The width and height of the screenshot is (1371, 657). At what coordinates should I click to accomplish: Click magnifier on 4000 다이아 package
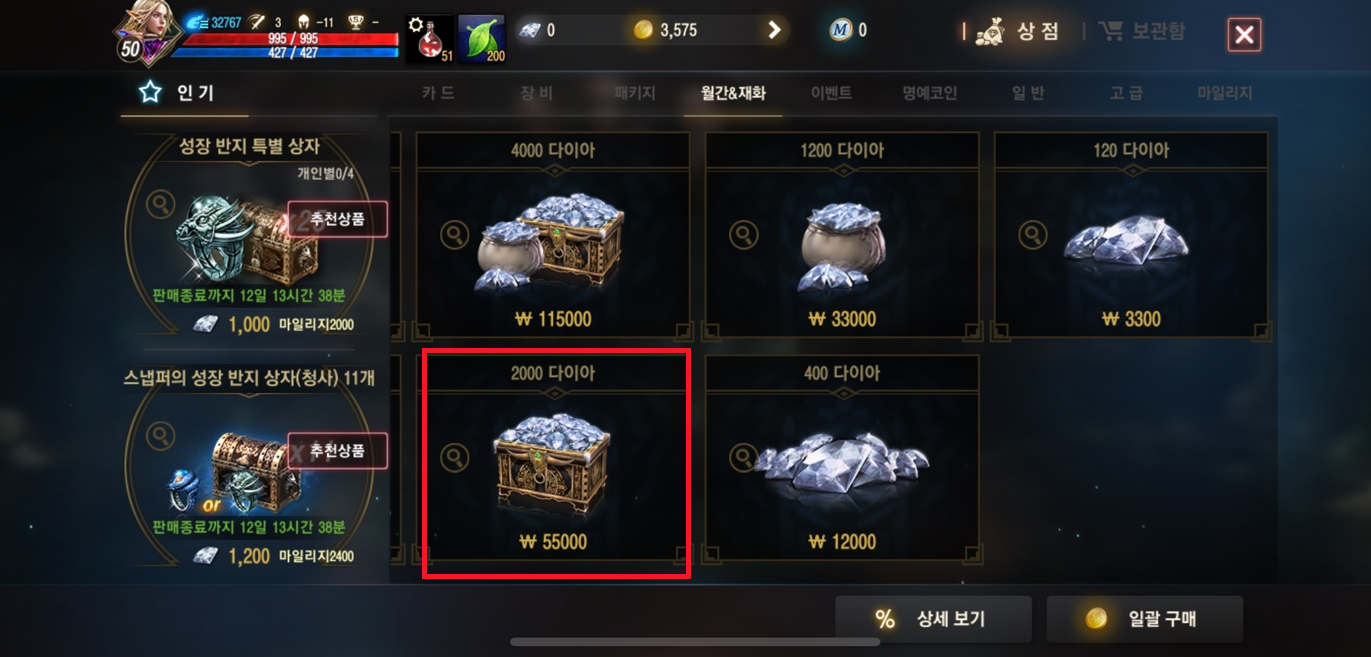[454, 236]
